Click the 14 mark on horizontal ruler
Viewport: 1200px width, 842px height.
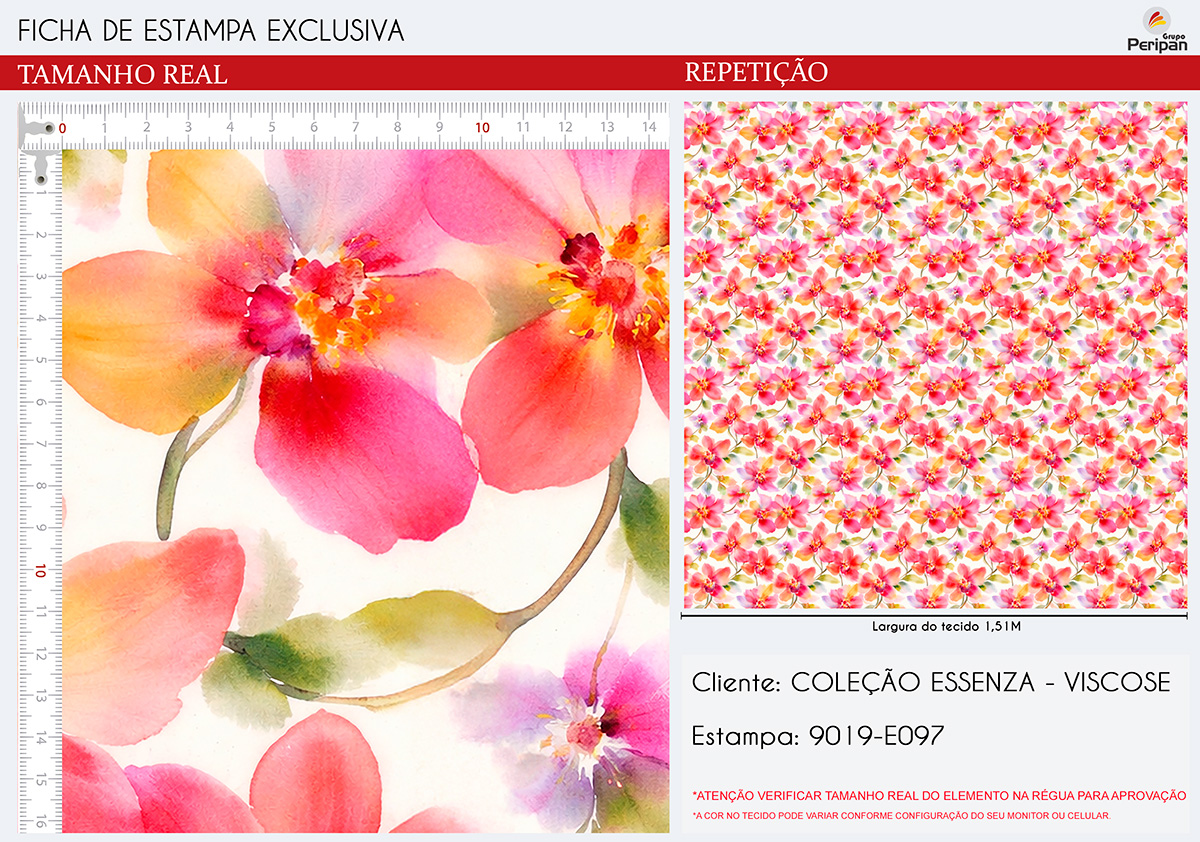point(649,128)
